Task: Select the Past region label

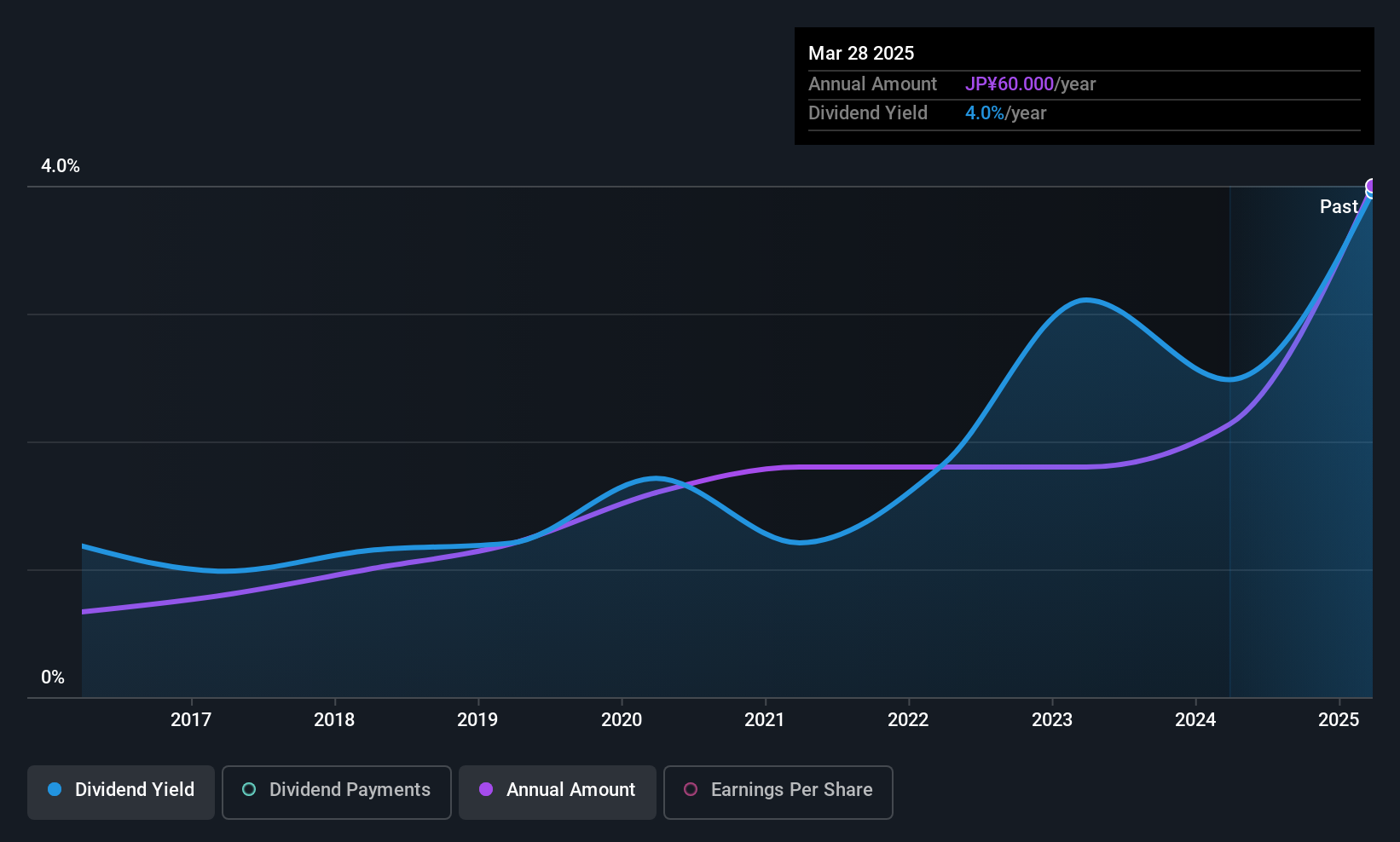Action: [x=1339, y=206]
